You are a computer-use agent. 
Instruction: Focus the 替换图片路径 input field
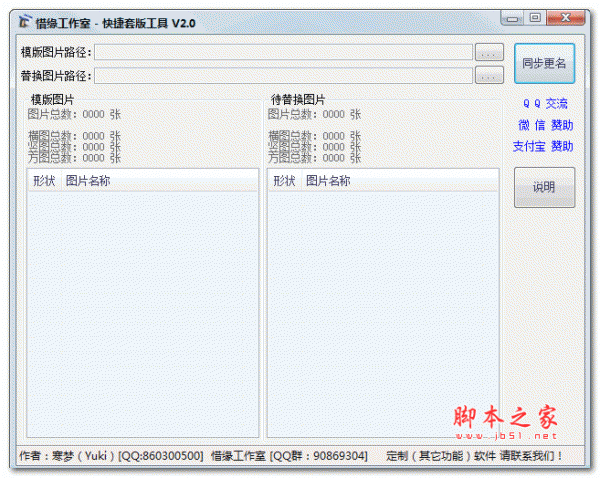284,75
